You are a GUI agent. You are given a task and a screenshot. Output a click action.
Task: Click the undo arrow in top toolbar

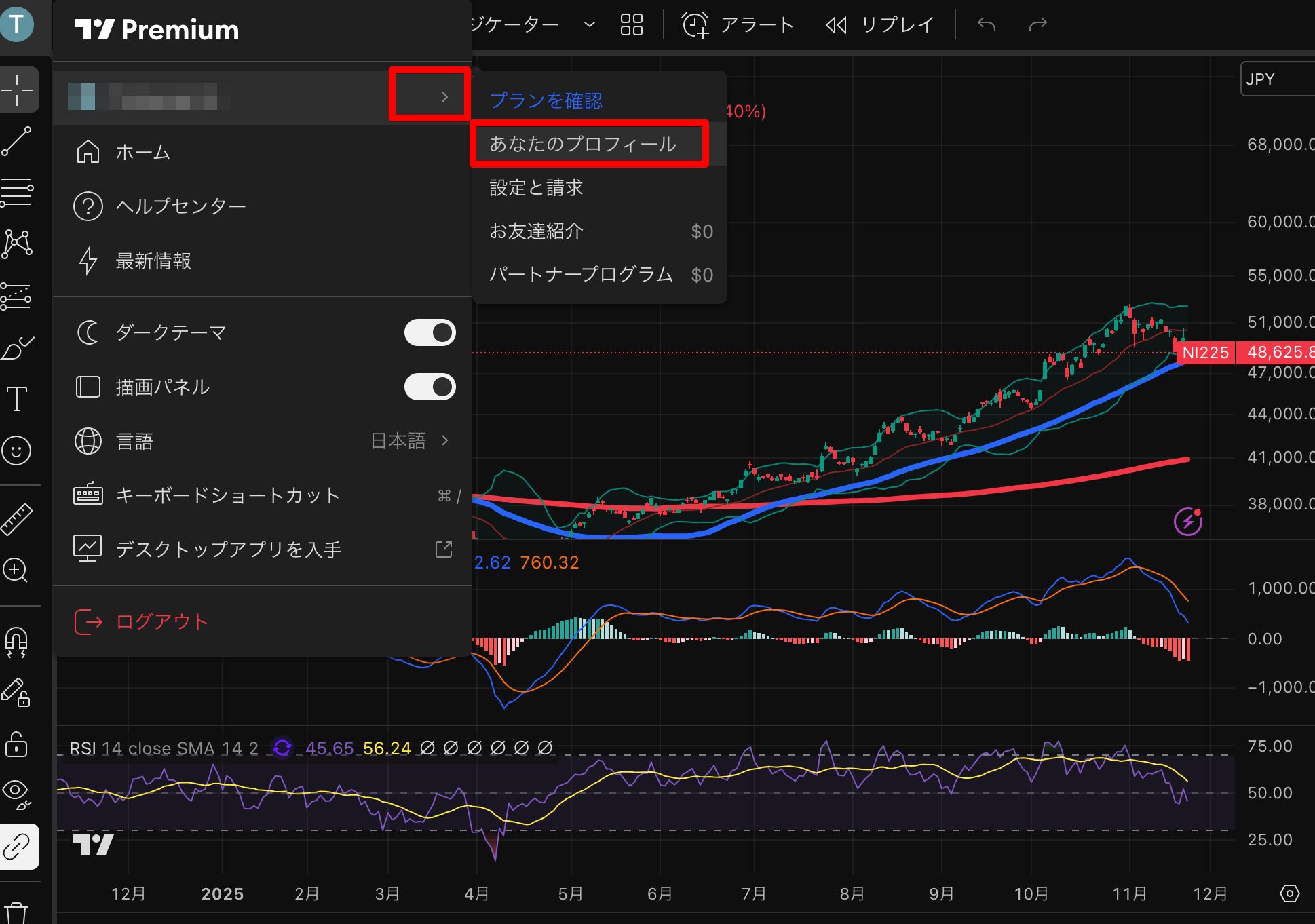[x=986, y=25]
